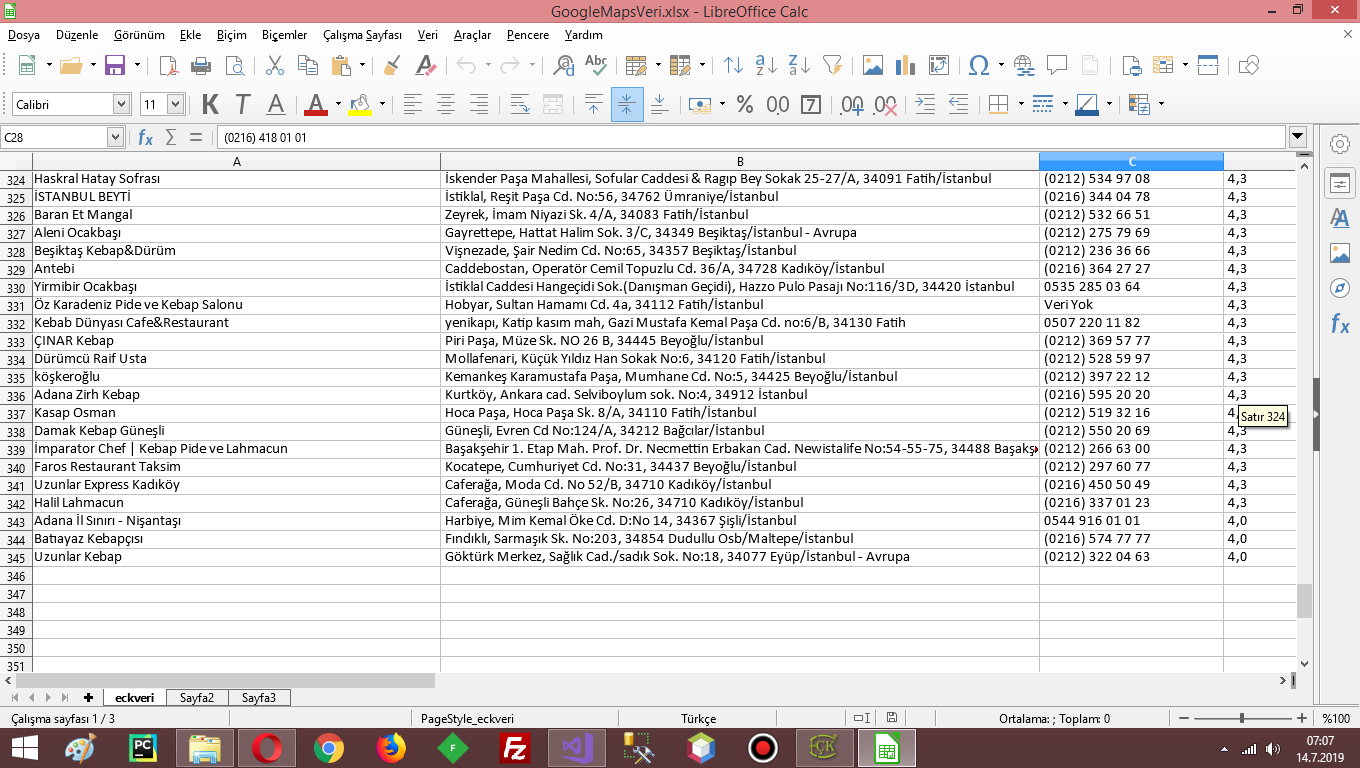1360x768 pixels.
Task: Open the sidebar Gallery panel
Action: (1340, 253)
